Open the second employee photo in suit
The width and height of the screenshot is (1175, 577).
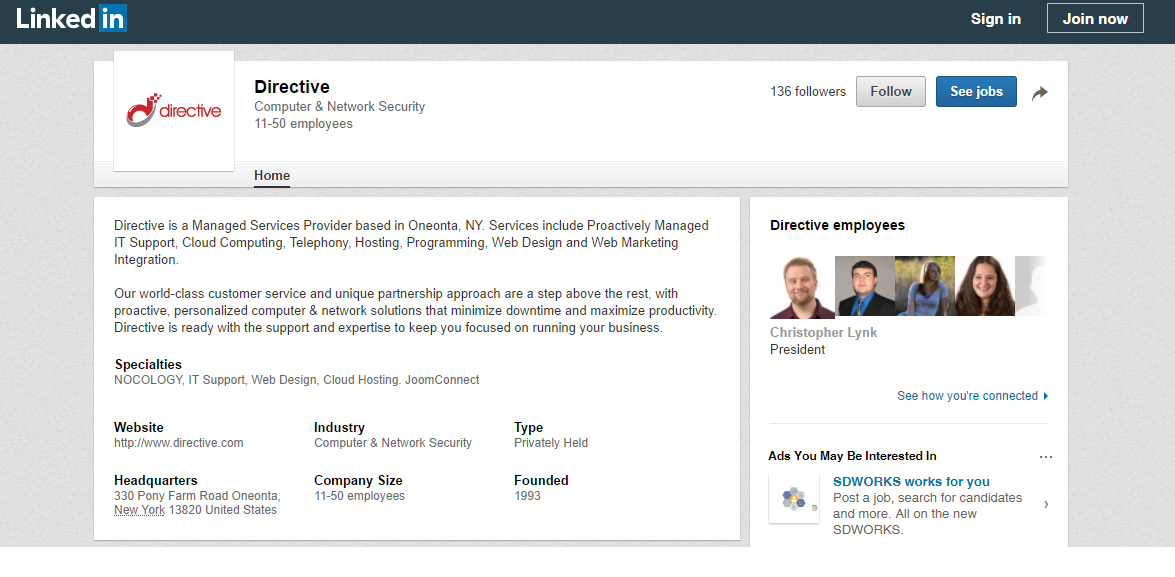click(x=865, y=286)
